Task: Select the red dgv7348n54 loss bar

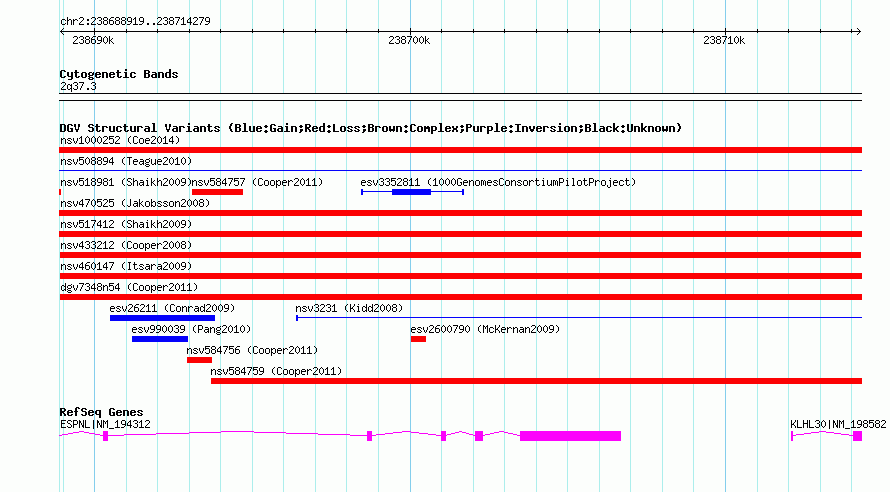Action: point(460,297)
